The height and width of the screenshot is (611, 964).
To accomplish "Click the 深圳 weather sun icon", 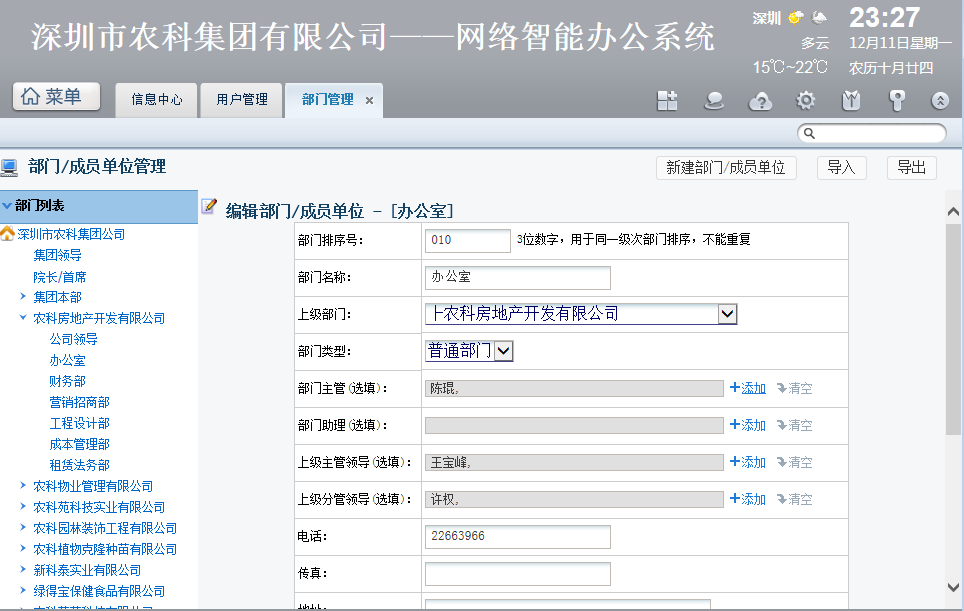I will tap(796, 18).
